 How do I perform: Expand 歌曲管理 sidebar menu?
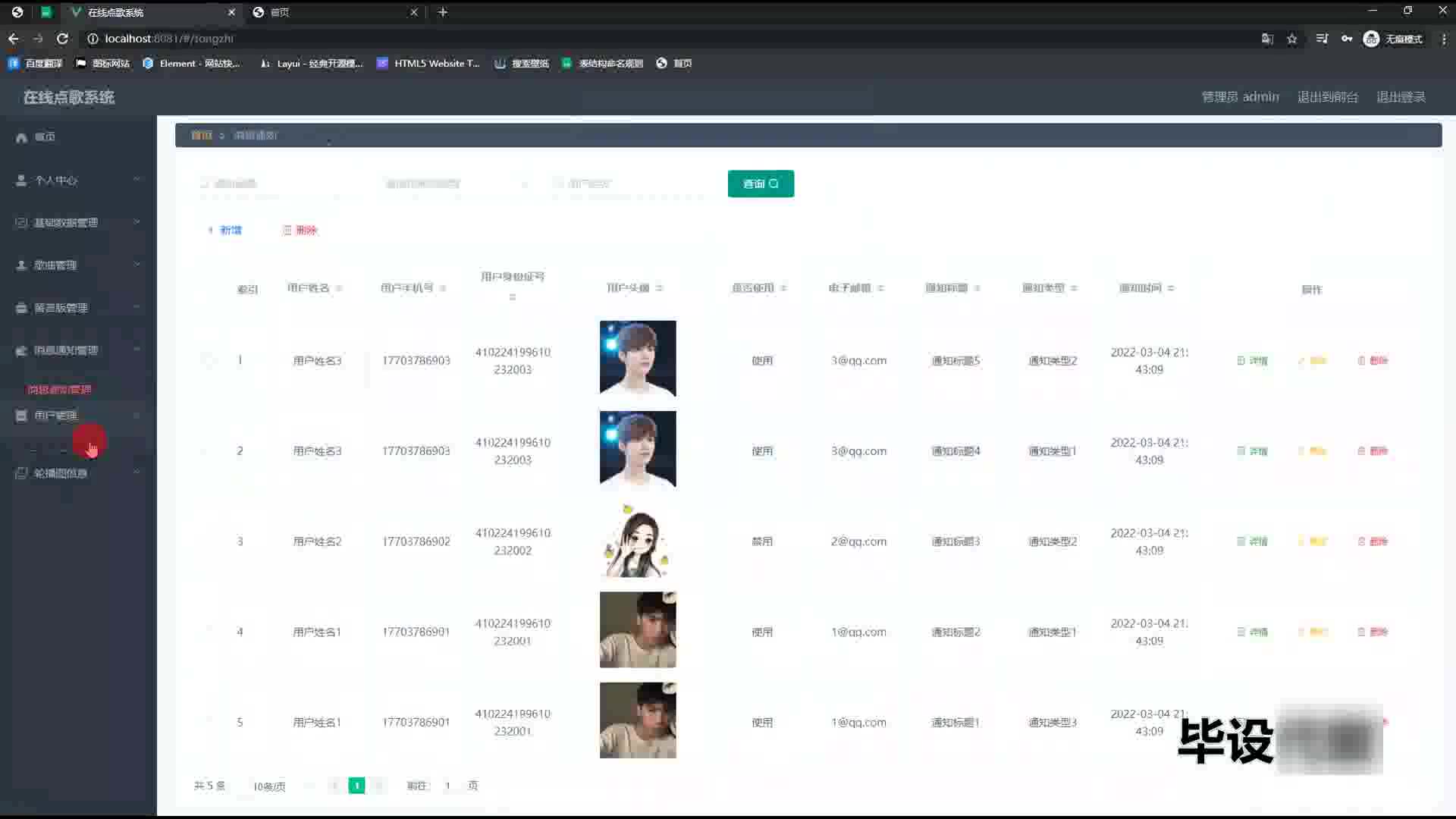coord(55,265)
